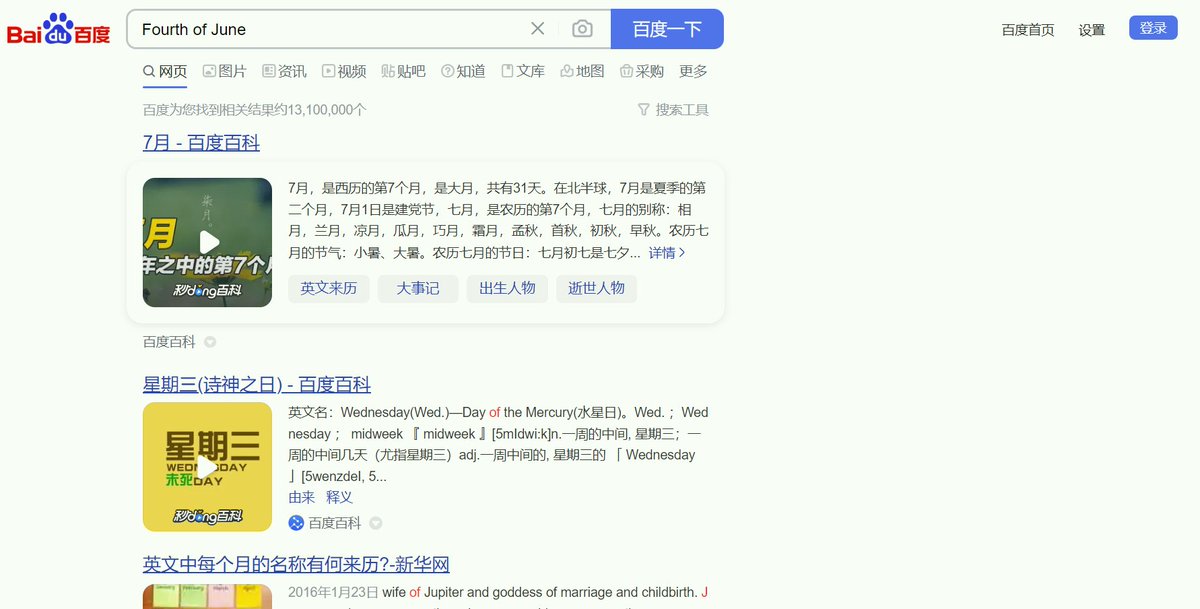Viewport: 1200px width, 609px height.
Task: Expand dropdown arrow beside 星期三 source
Action: (x=376, y=523)
